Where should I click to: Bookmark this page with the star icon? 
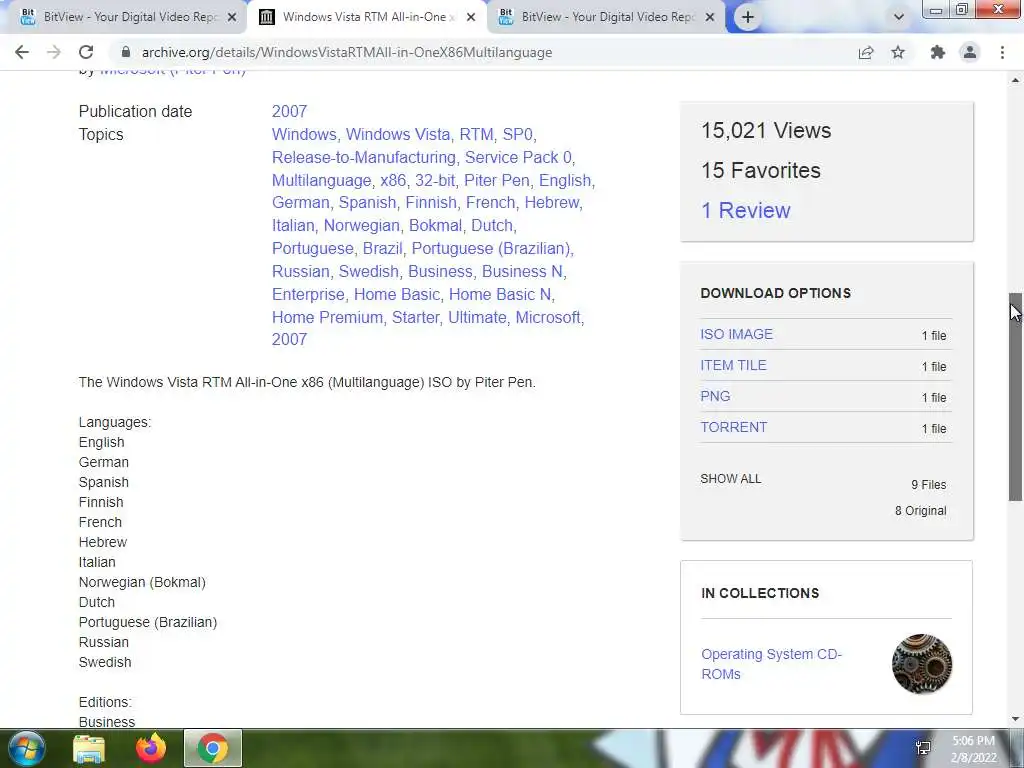coord(898,52)
